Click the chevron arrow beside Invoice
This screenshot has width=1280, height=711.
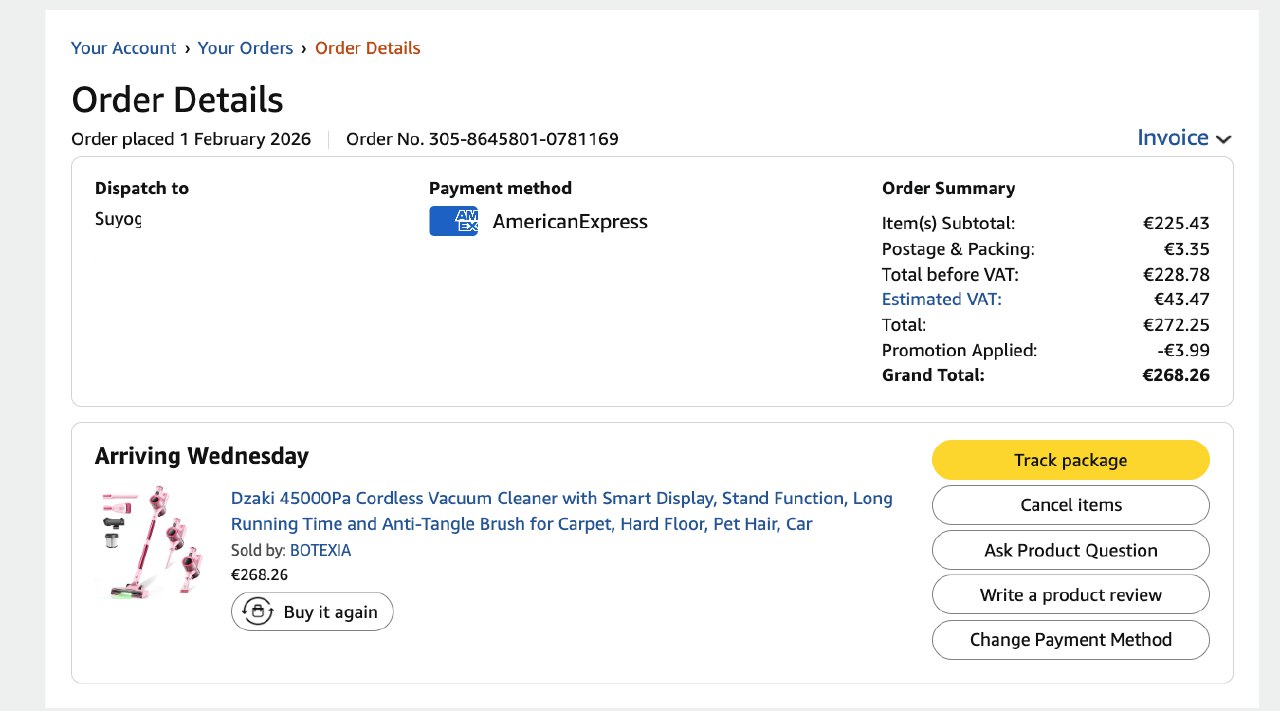pos(1223,140)
